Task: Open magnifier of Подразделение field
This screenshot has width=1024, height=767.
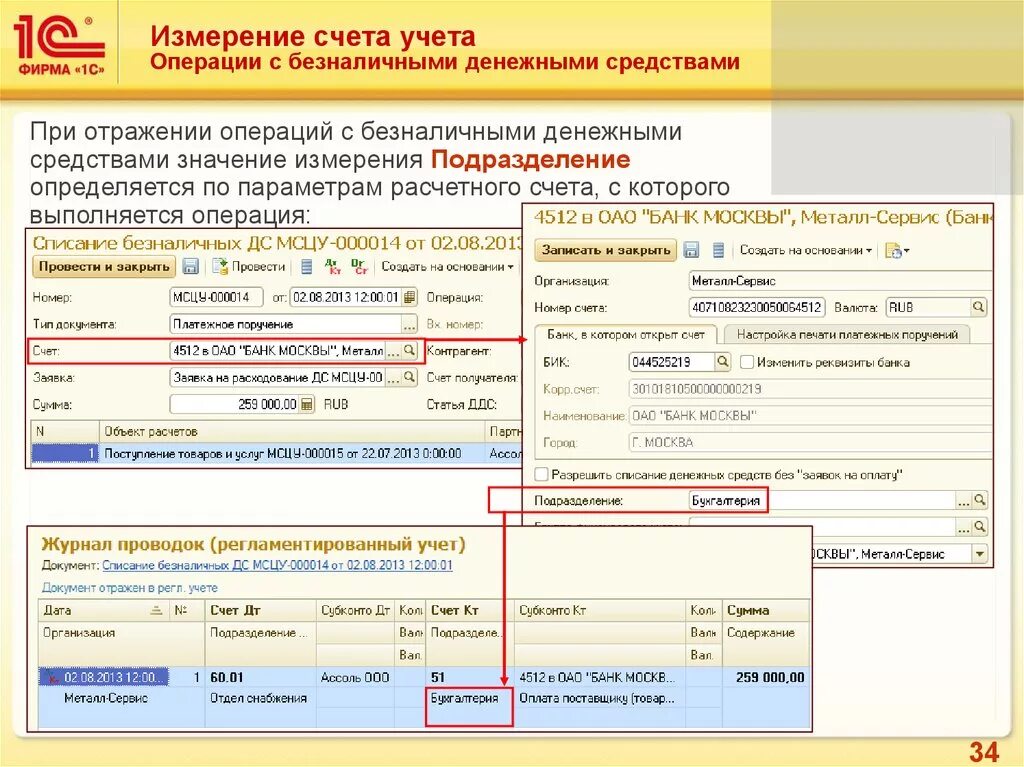Action: 980,501
